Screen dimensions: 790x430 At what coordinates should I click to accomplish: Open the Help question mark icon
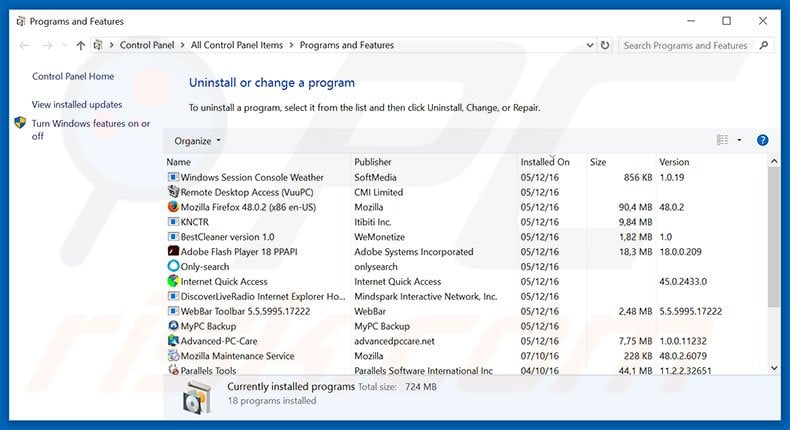coord(762,140)
